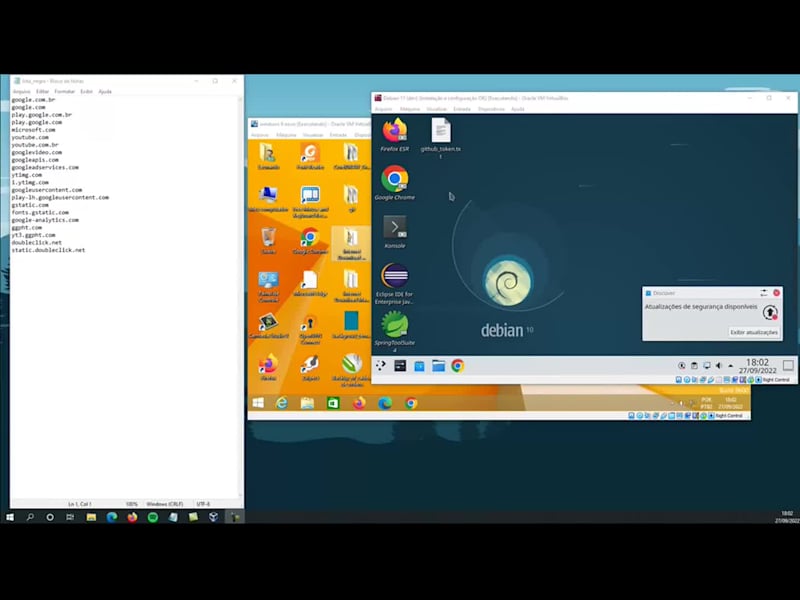Click Chrome icon in Debian panel

[458, 366]
